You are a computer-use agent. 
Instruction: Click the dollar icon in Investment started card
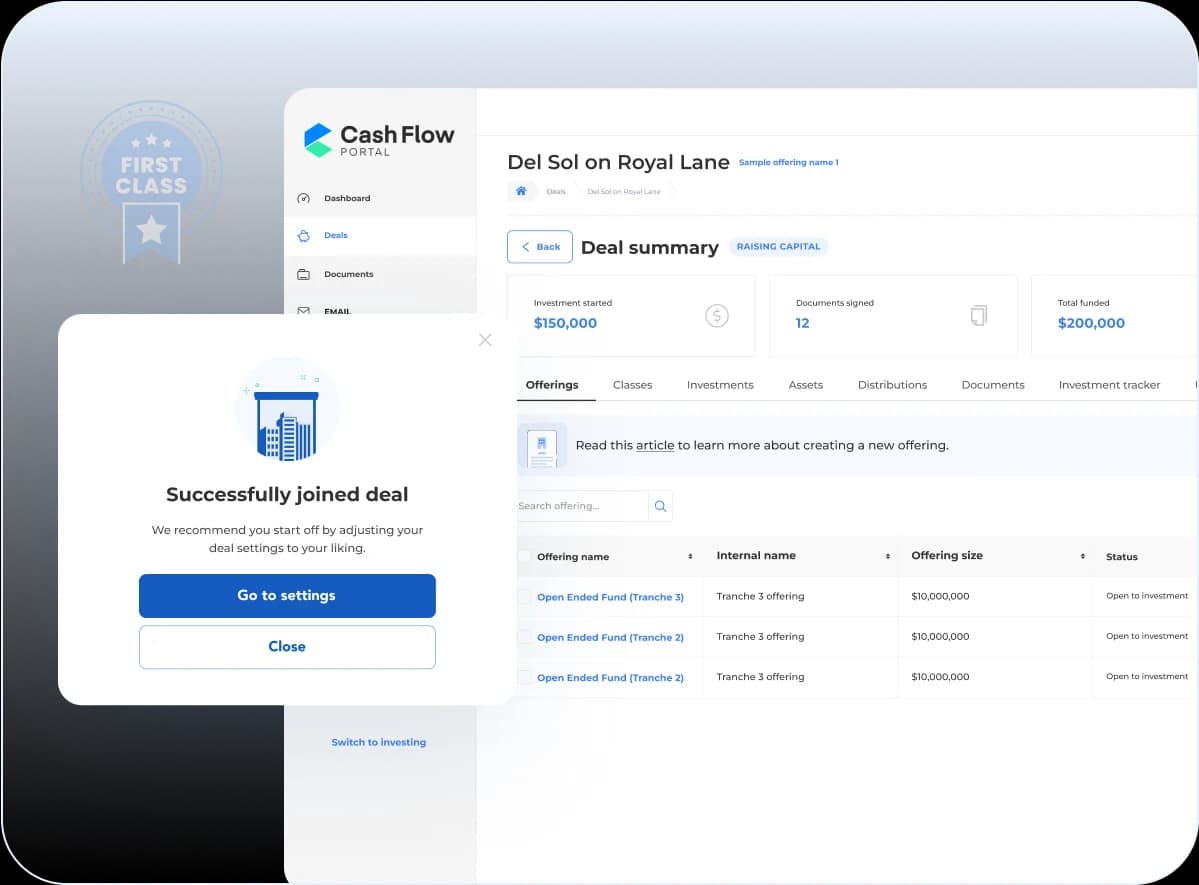[x=717, y=316]
